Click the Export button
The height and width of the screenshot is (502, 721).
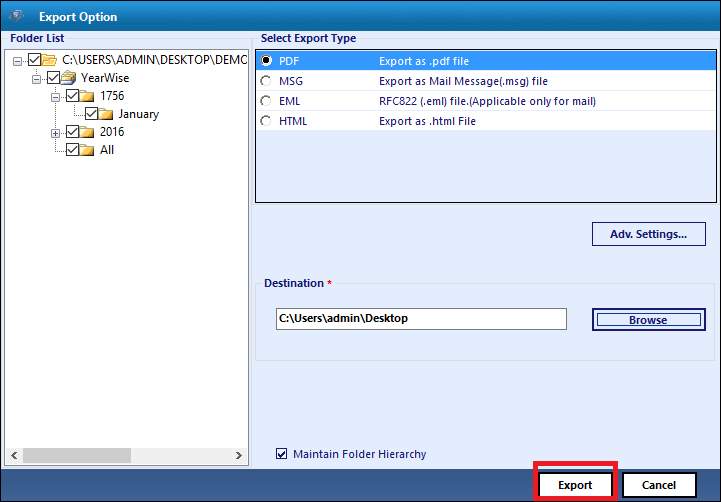click(575, 485)
